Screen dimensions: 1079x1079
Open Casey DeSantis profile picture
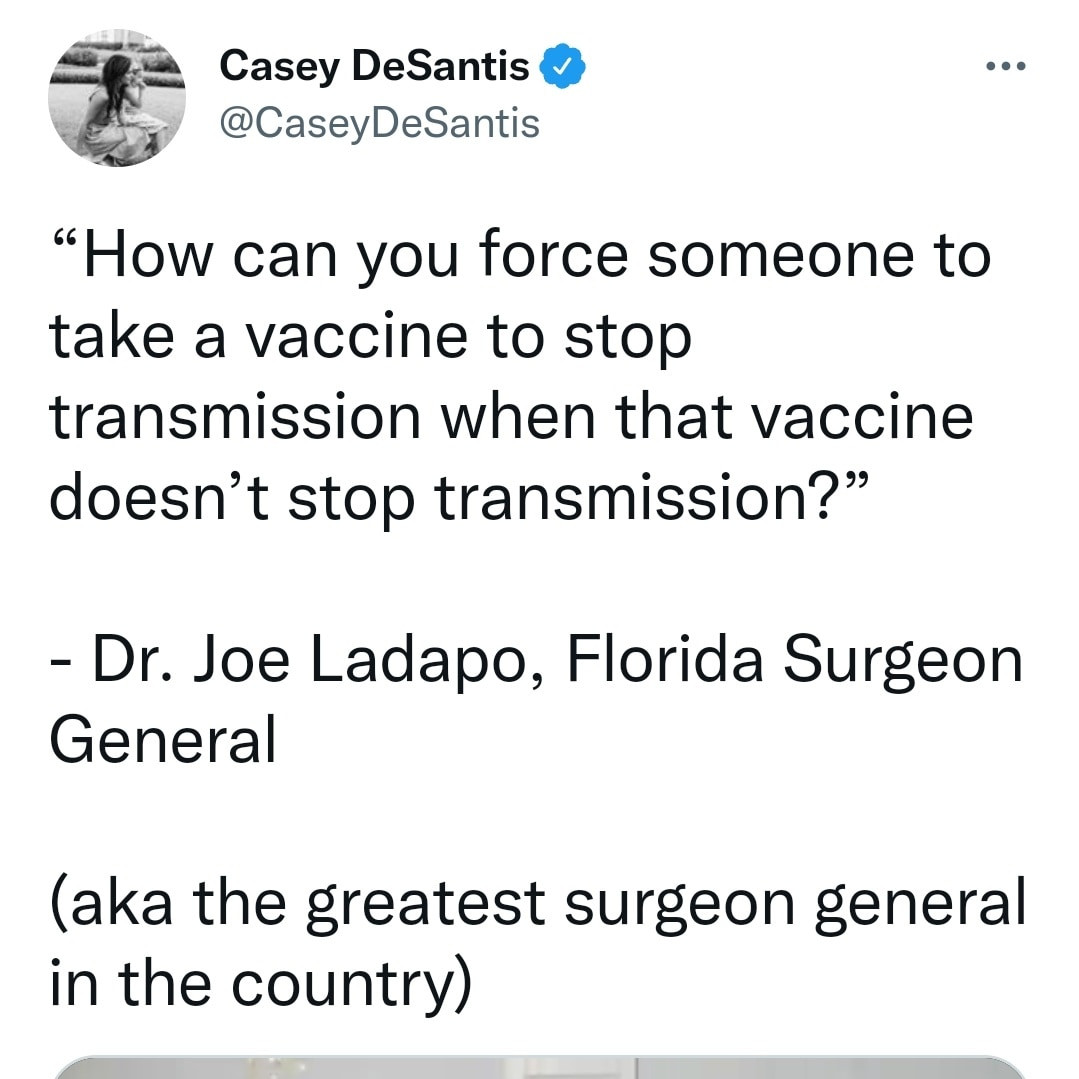click(117, 98)
